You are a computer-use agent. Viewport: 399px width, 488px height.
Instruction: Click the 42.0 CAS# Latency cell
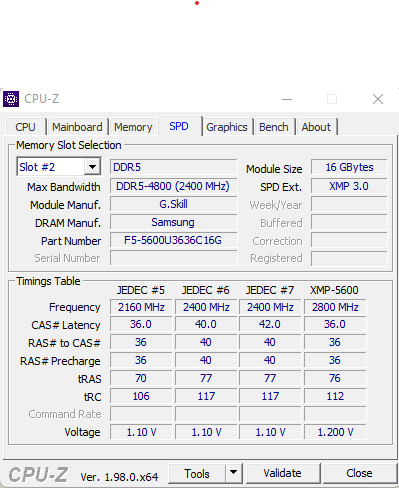(270, 324)
